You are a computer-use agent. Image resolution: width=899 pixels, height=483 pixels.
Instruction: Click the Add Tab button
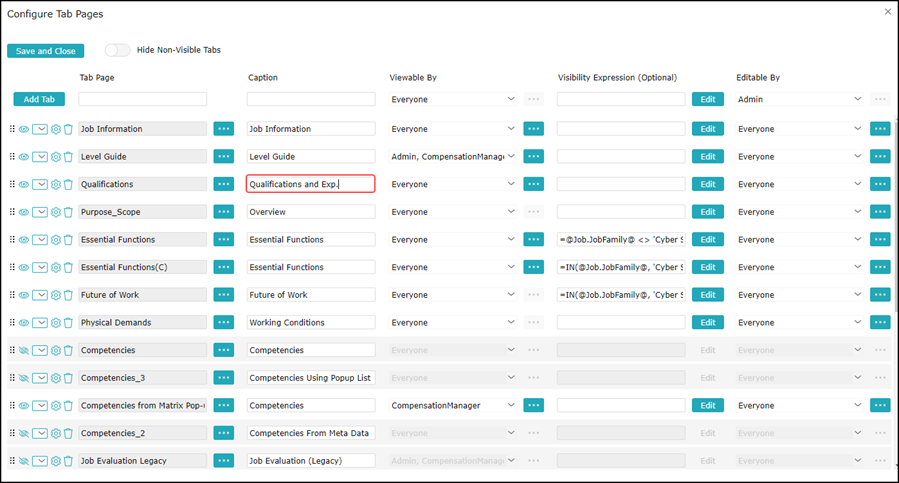point(39,100)
